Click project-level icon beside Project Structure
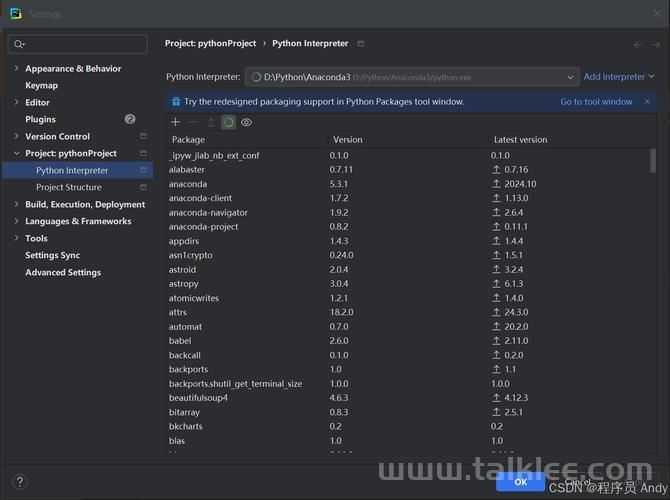670x500 pixels. 143,187
